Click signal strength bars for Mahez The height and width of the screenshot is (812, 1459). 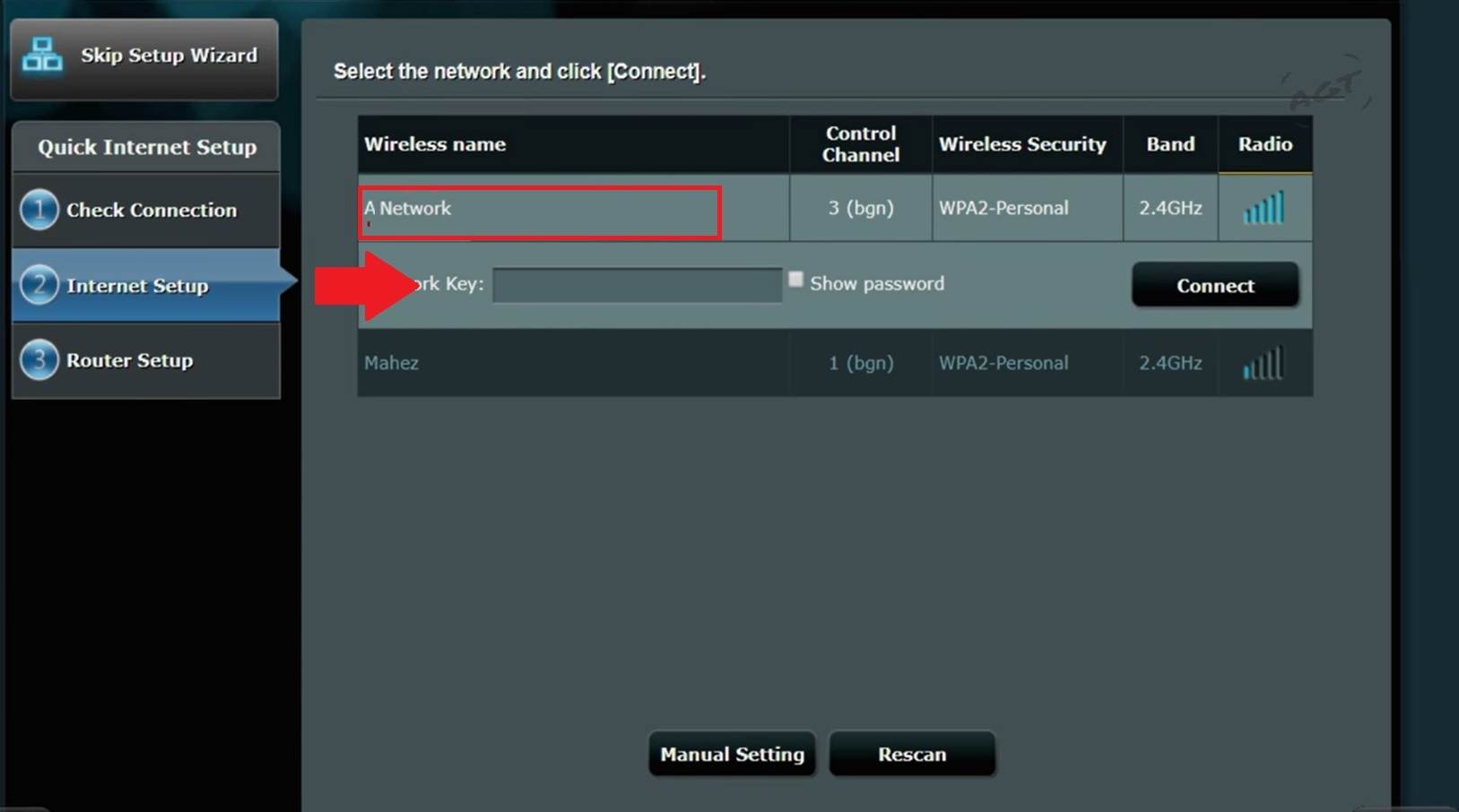[1264, 364]
